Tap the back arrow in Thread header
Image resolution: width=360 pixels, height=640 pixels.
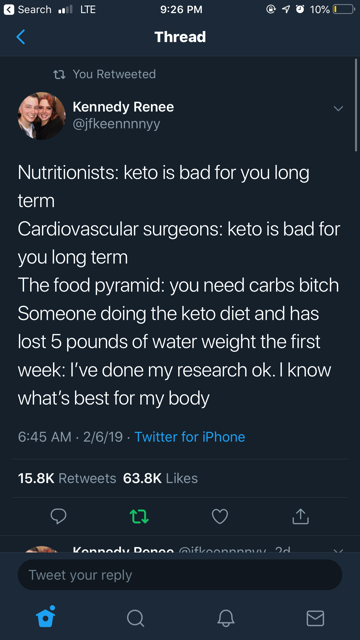pyautogui.click(x=20, y=37)
